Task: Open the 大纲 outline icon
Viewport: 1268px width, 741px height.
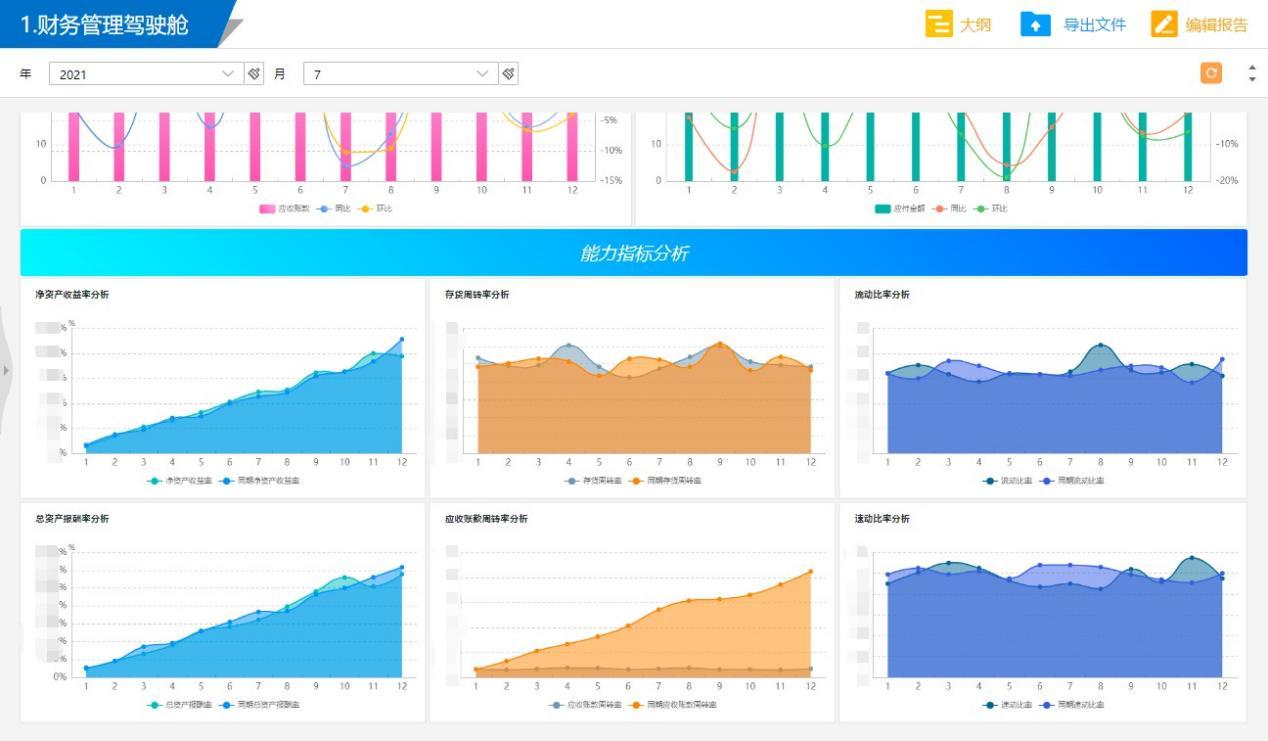Action: (x=938, y=25)
